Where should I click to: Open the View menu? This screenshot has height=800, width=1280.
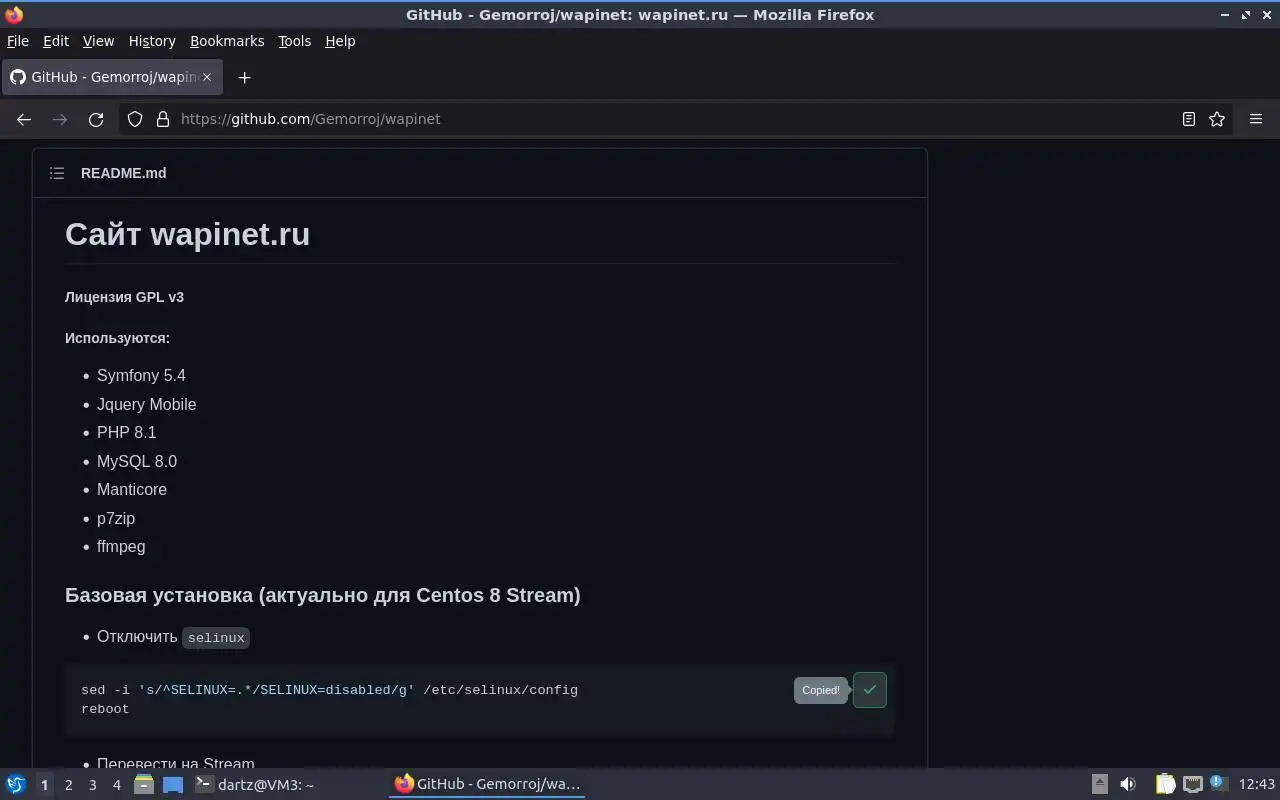[x=98, y=41]
